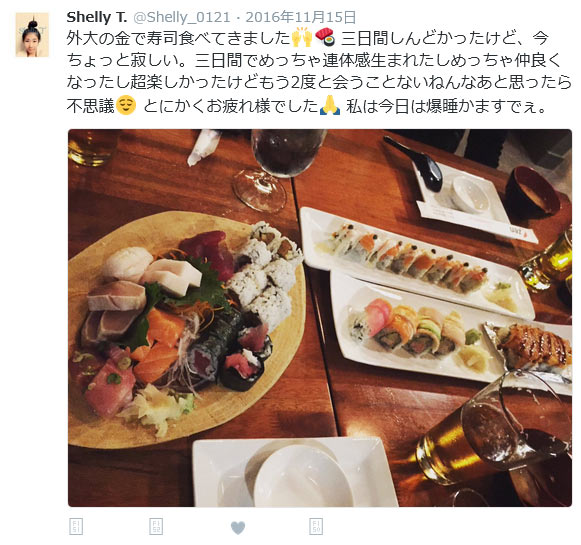Click the reply icon under the tweet
The image size is (581, 545).
click(76, 526)
